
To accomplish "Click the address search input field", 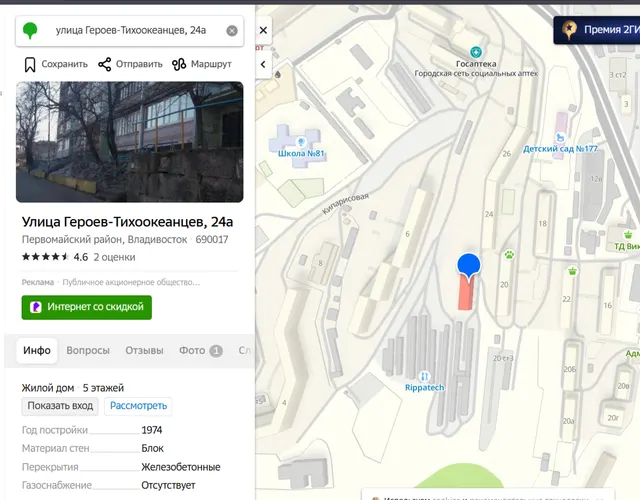I will pyautogui.click(x=130, y=31).
